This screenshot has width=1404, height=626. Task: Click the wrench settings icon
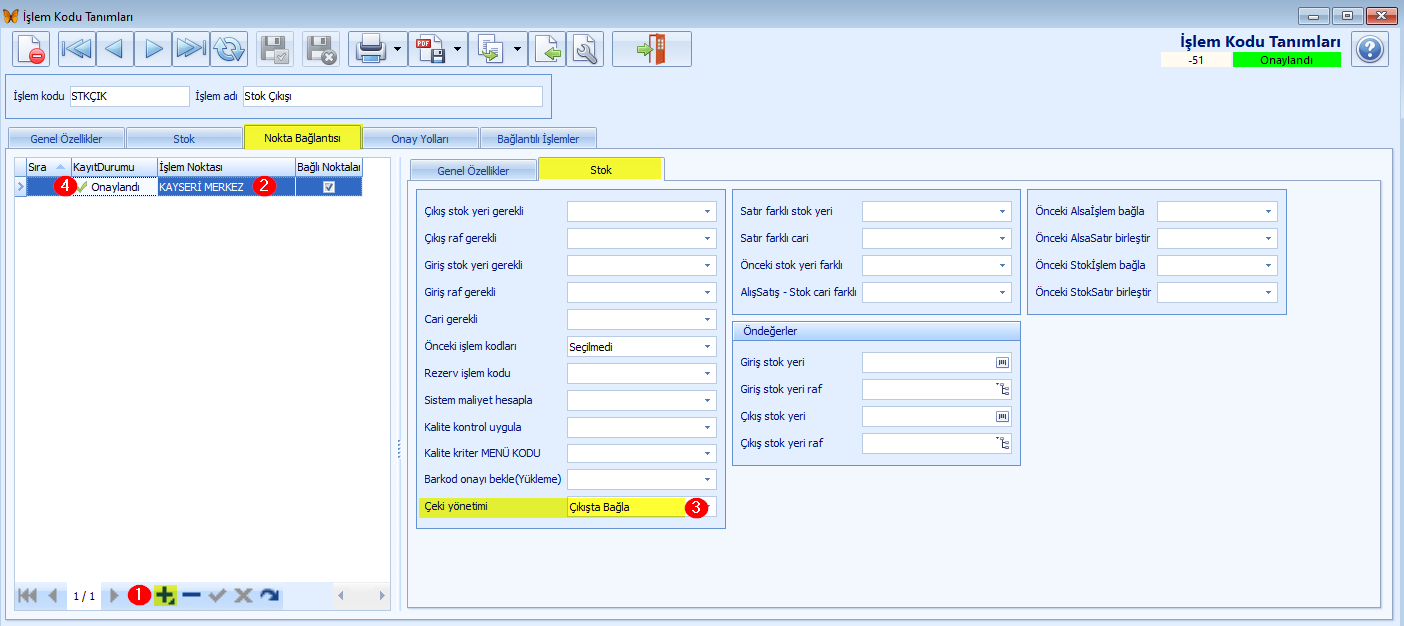pyautogui.click(x=585, y=49)
